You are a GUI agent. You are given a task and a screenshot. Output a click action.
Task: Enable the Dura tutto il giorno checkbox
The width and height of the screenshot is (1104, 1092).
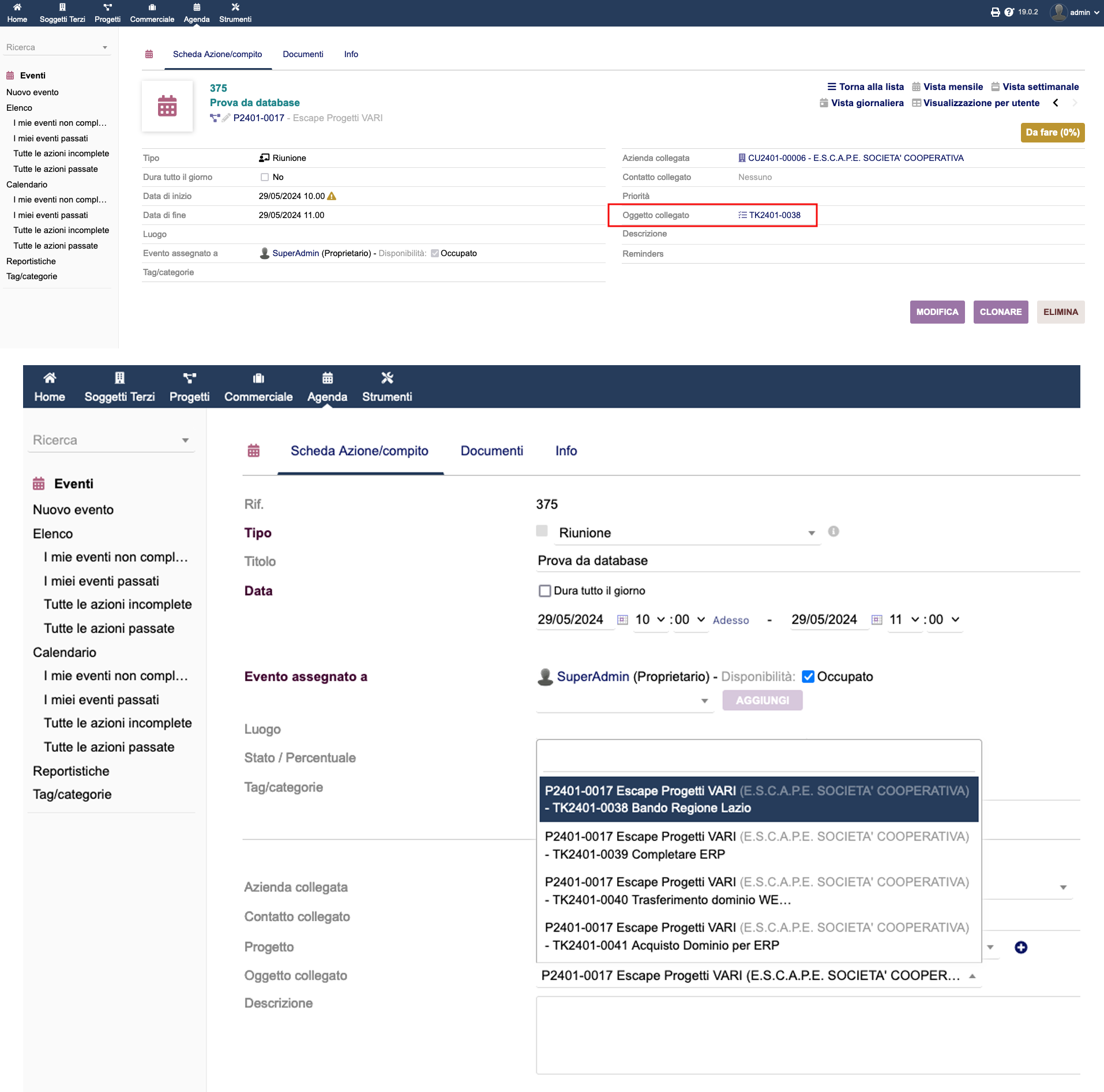tap(545, 591)
